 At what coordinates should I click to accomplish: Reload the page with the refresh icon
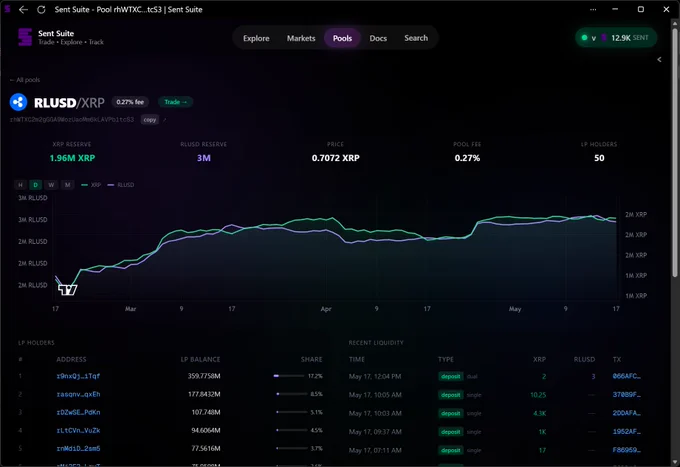41,10
